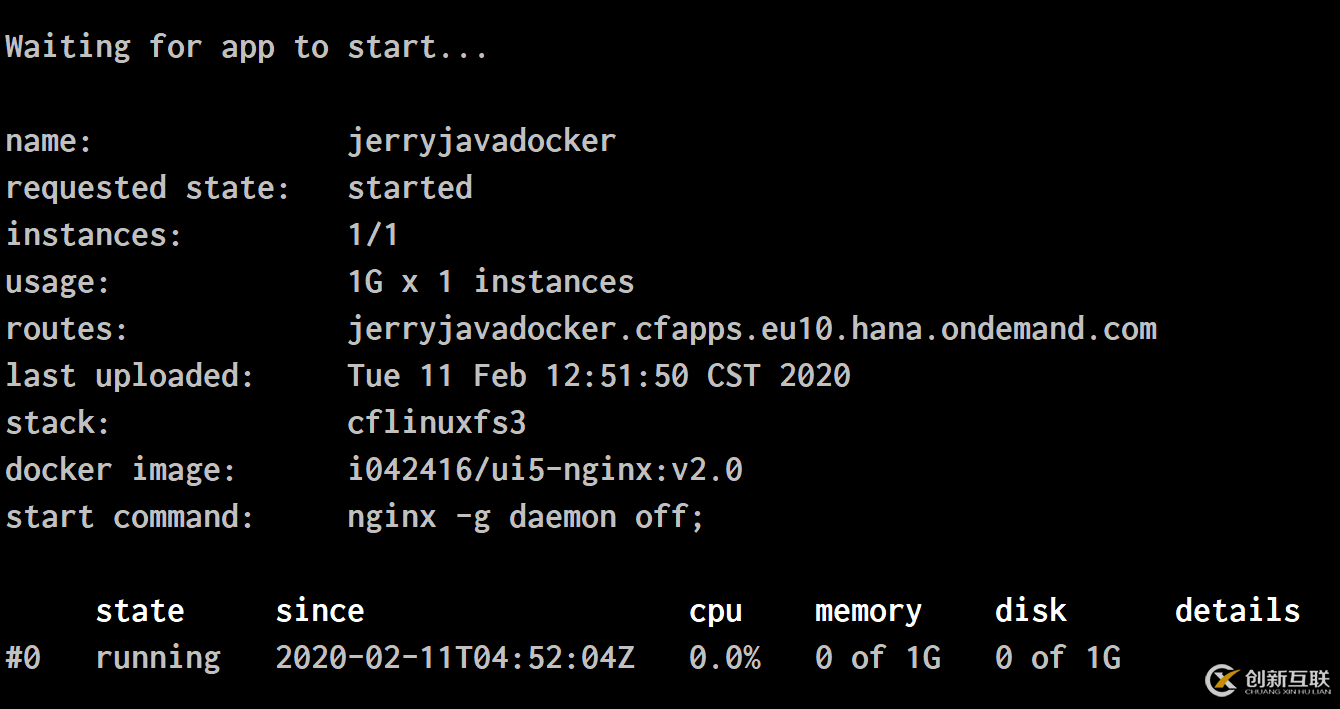Screen dimensions: 1340x709
Task: Click the watermark logo icon at bottom right
Action: click(x=1222, y=681)
